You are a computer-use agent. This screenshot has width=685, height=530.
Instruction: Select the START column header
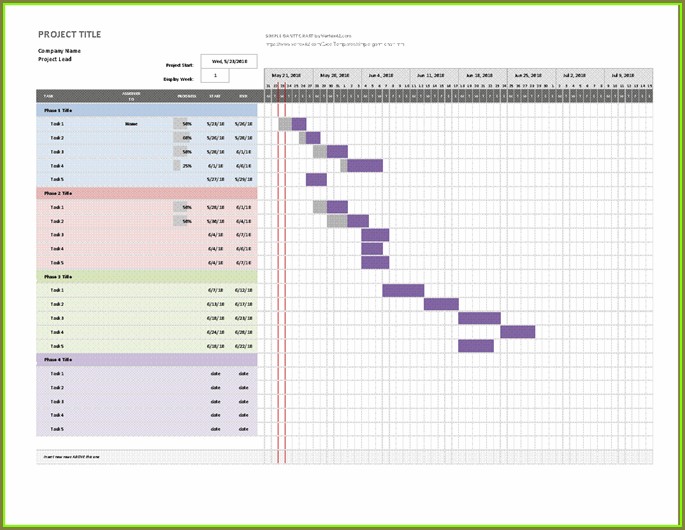215,96
